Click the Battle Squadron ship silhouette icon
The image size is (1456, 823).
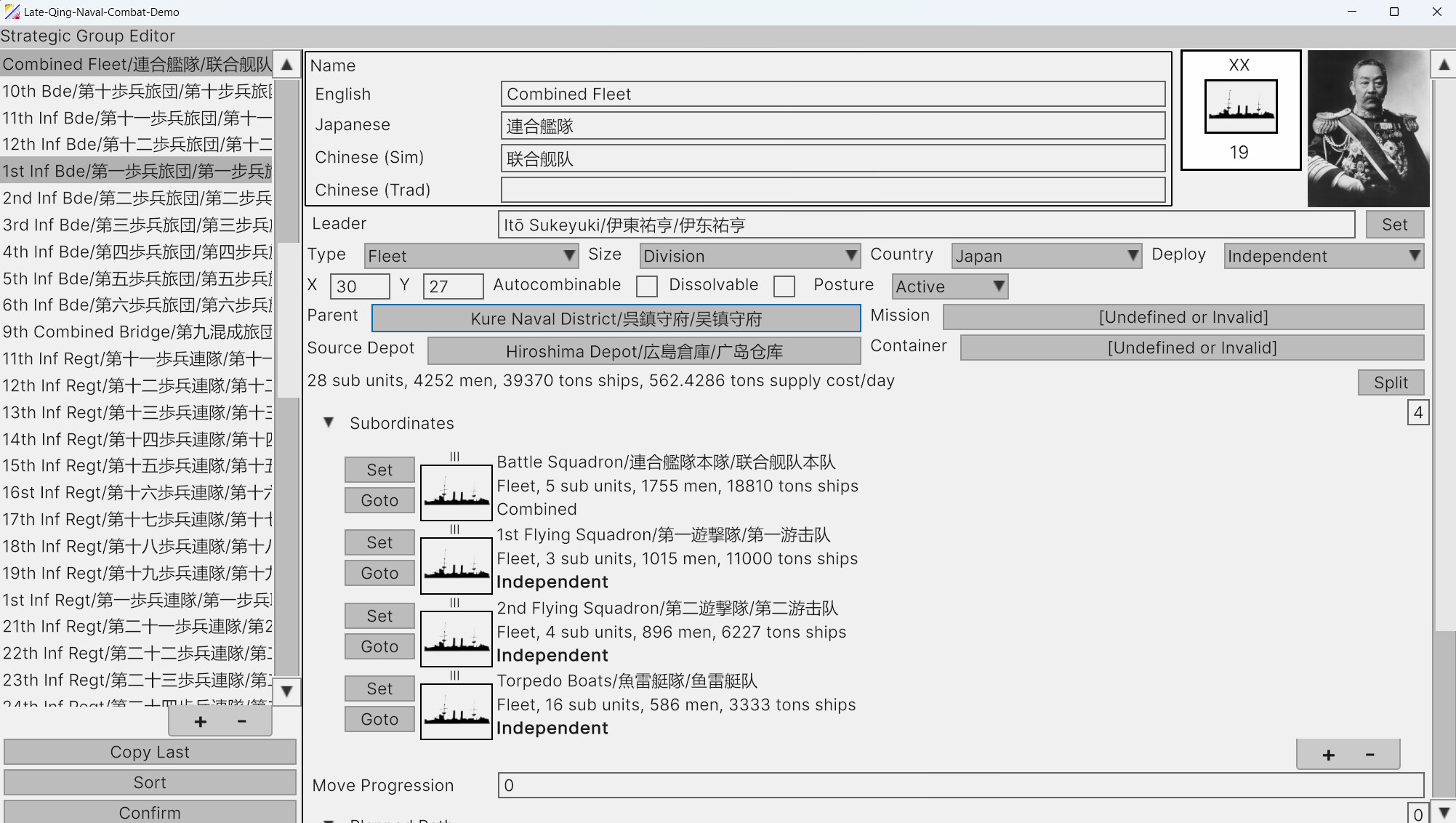456,493
